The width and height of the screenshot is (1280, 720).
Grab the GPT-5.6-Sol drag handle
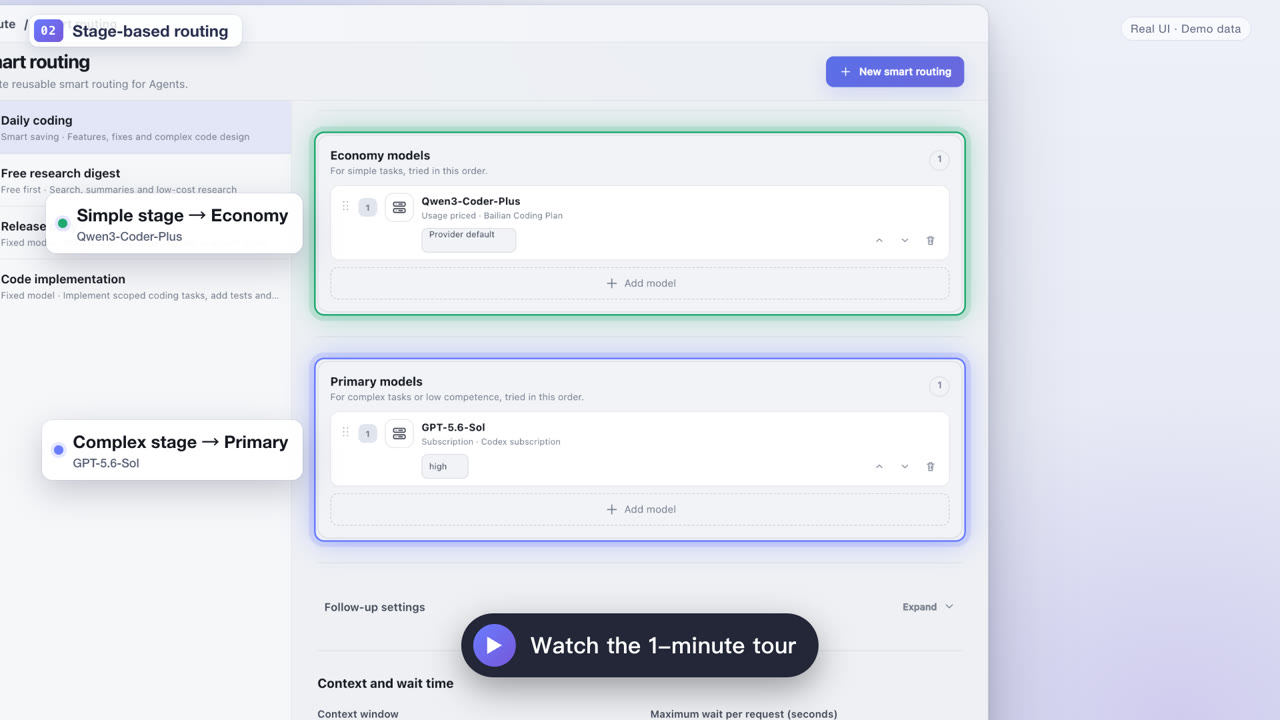pos(346,432)
